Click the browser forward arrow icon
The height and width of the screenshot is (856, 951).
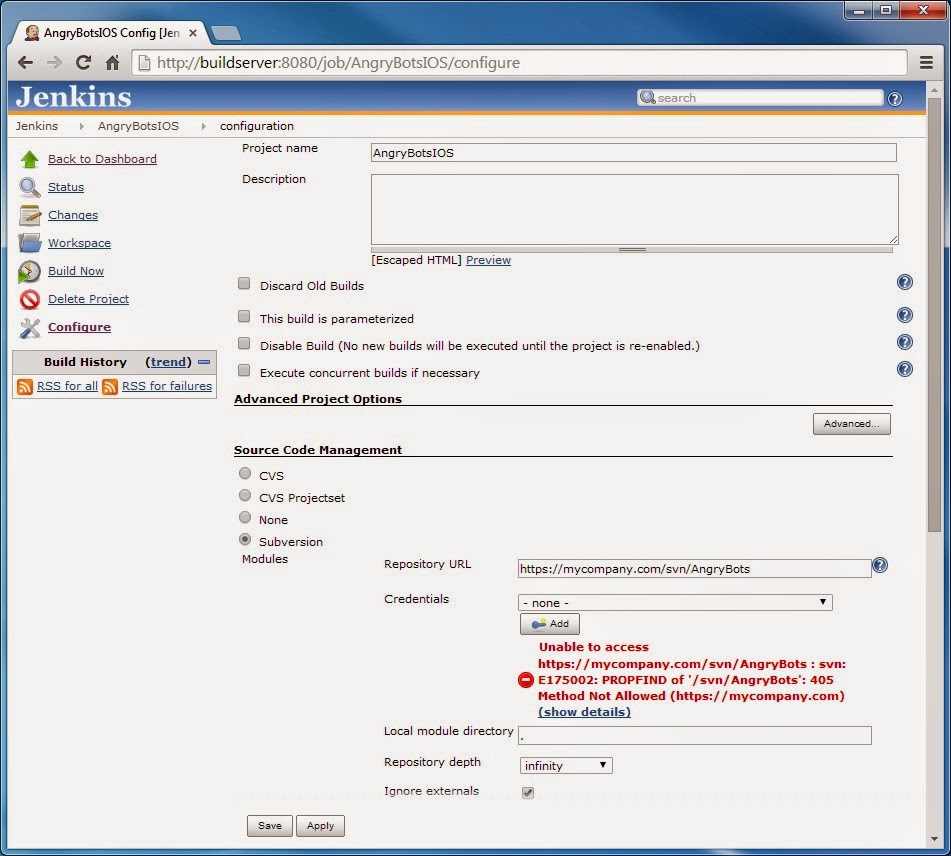point(54,62)
